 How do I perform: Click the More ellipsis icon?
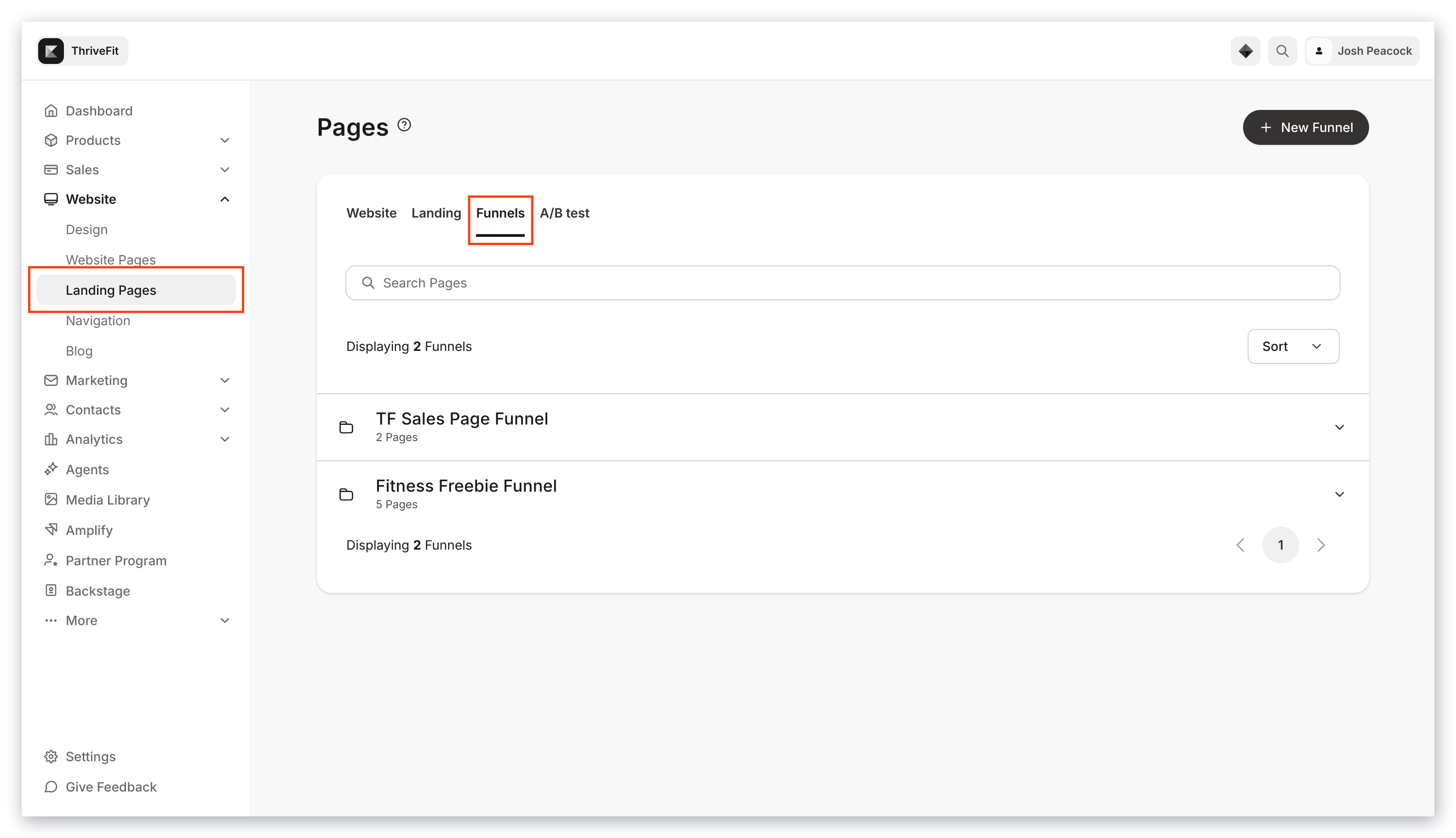click(x=51, y=620)
